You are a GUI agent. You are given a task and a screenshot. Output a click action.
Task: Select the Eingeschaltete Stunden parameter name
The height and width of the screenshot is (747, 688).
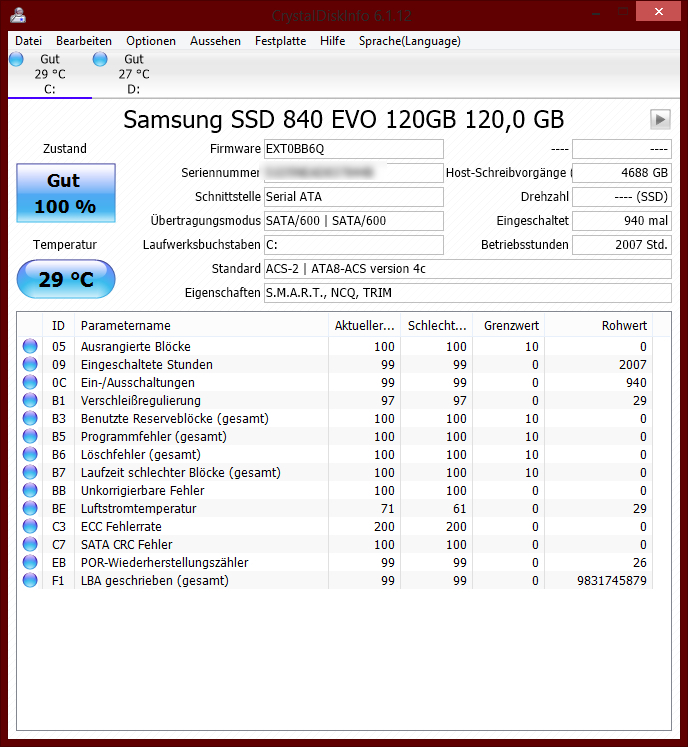pyautogui.click(x=147, y=365)
